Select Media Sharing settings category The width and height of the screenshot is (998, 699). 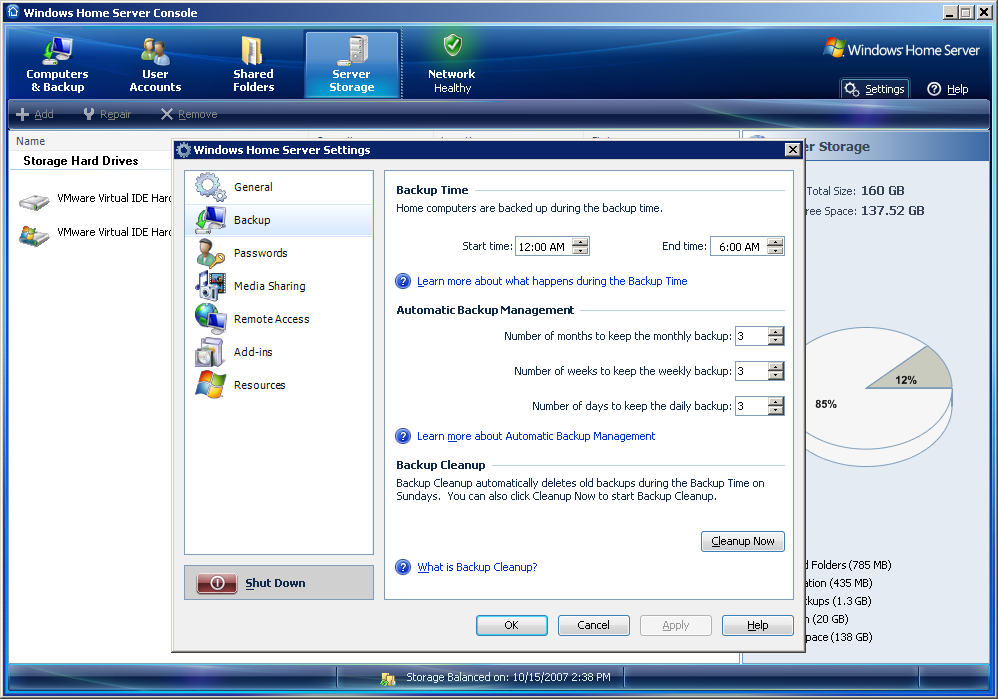[x=279, y=286]
